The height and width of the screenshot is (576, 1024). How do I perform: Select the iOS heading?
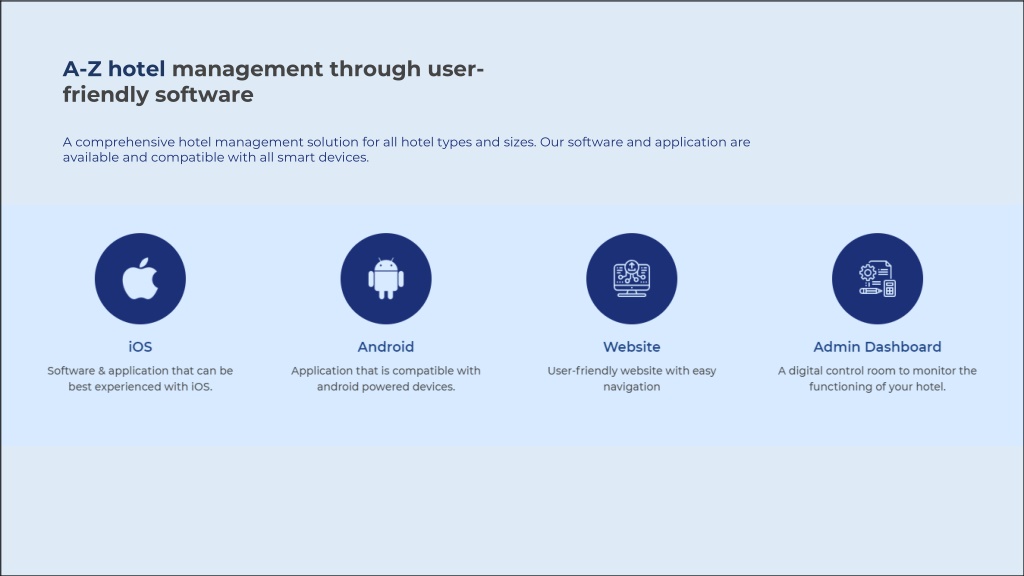click(140, 347)
